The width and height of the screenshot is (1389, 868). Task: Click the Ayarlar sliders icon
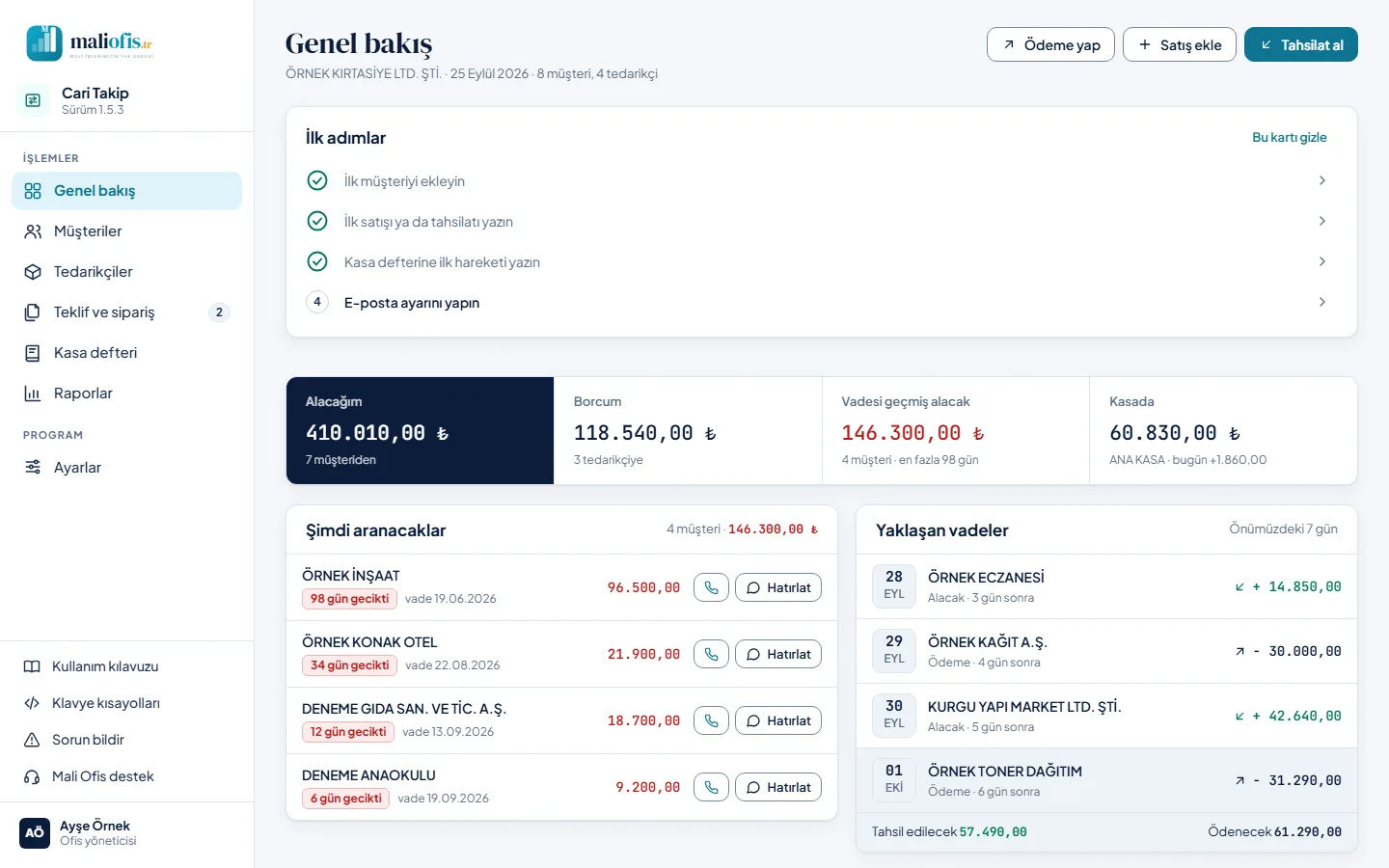33,467
